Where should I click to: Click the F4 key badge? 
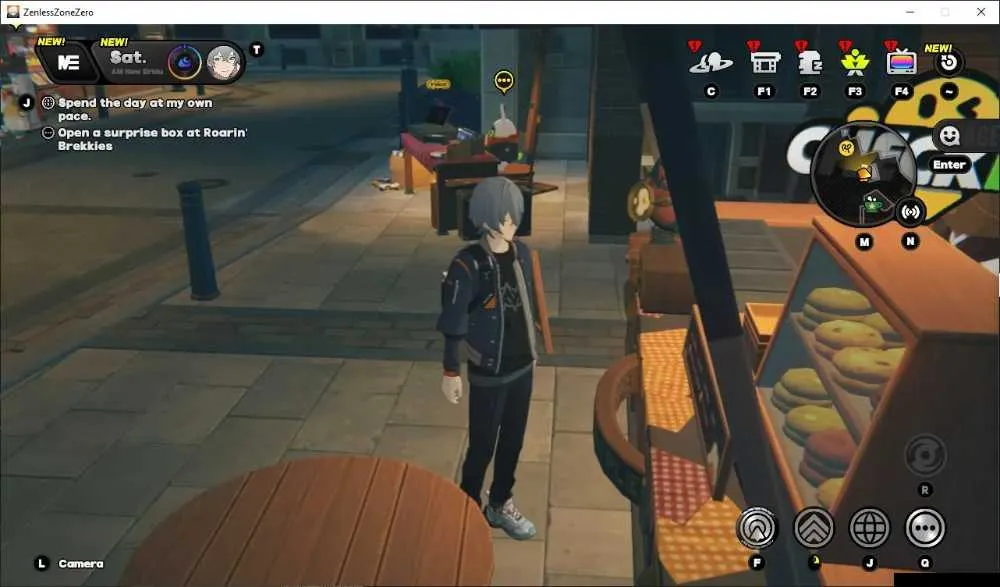[901, 91]
